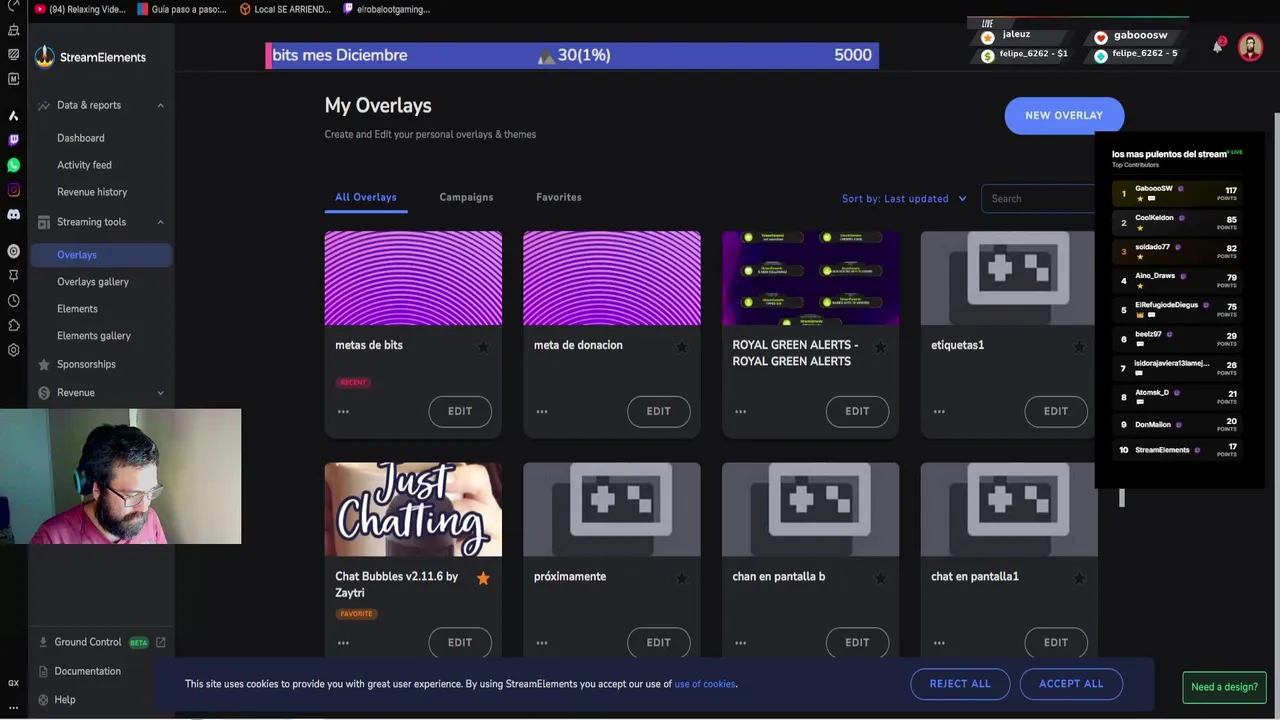Viewport: 1280px width, 720px height.
Task: Favorite the meta de donacion overlay star
Action: click(x=682, y=347)
